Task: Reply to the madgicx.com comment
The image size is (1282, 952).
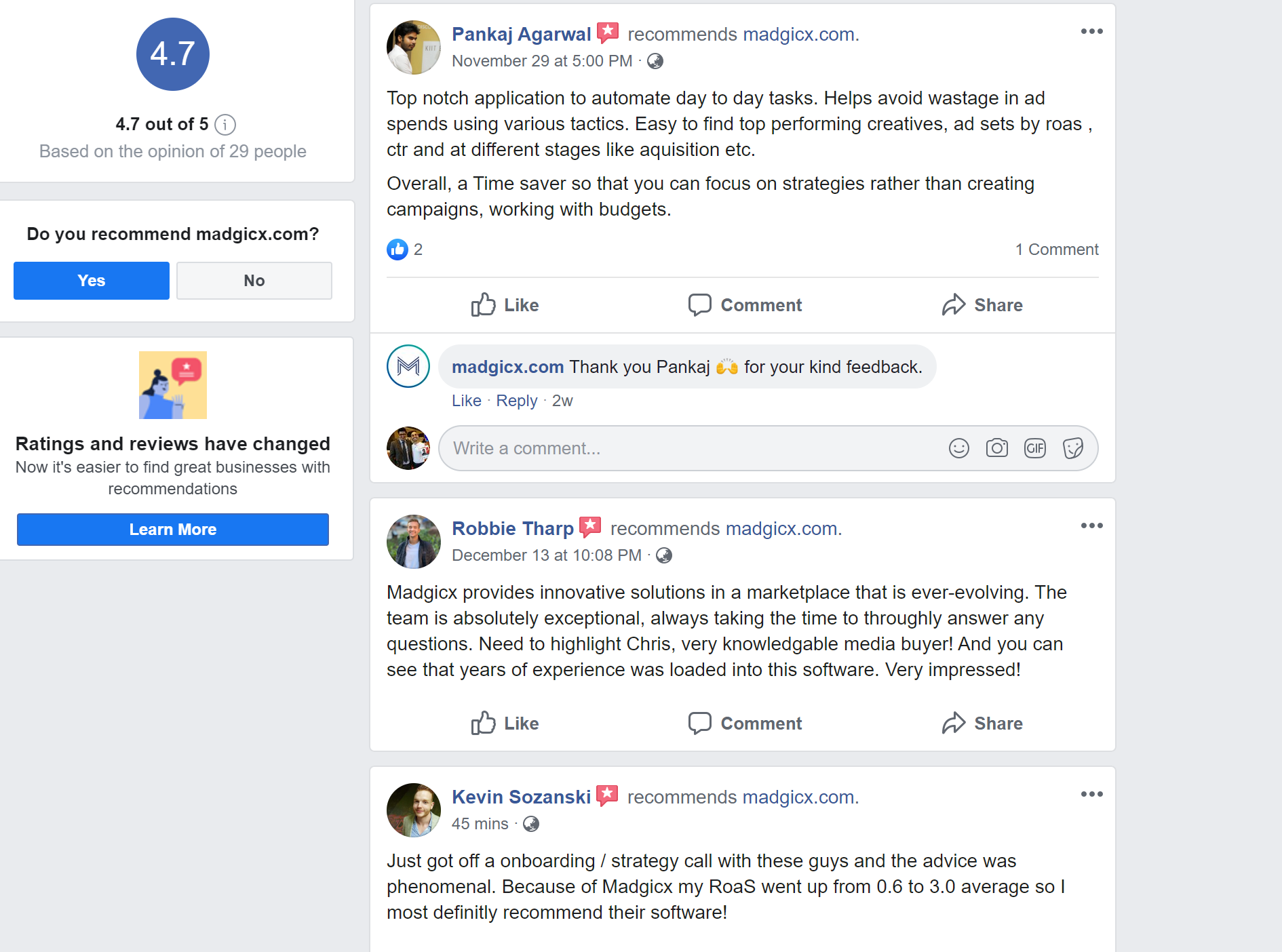Action: 516,401
